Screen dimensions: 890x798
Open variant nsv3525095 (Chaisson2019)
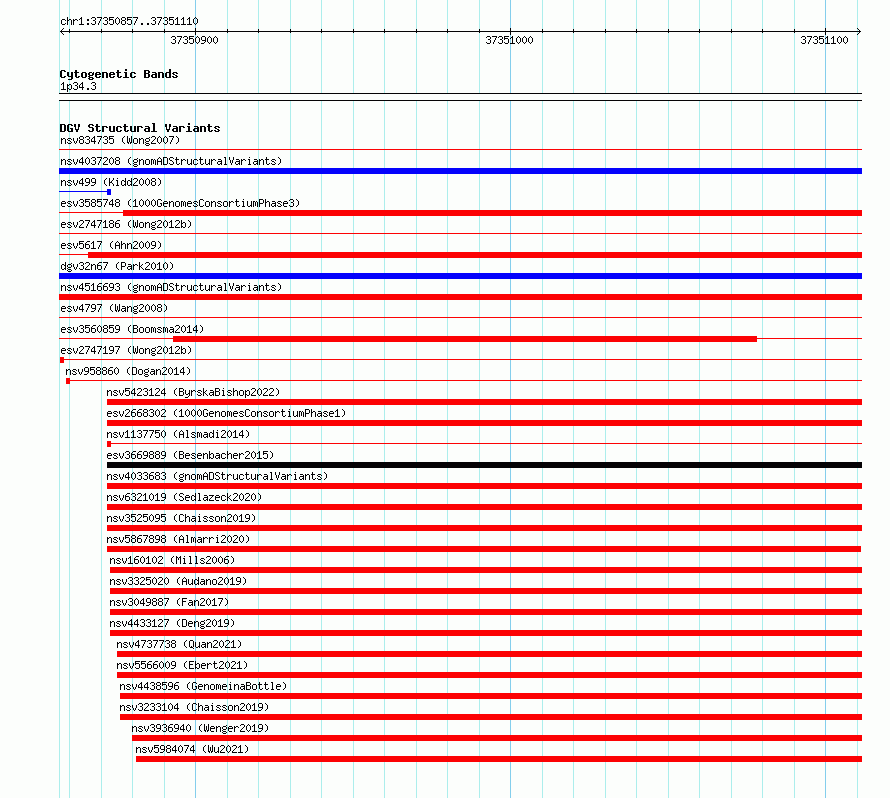tap(181, 518)
